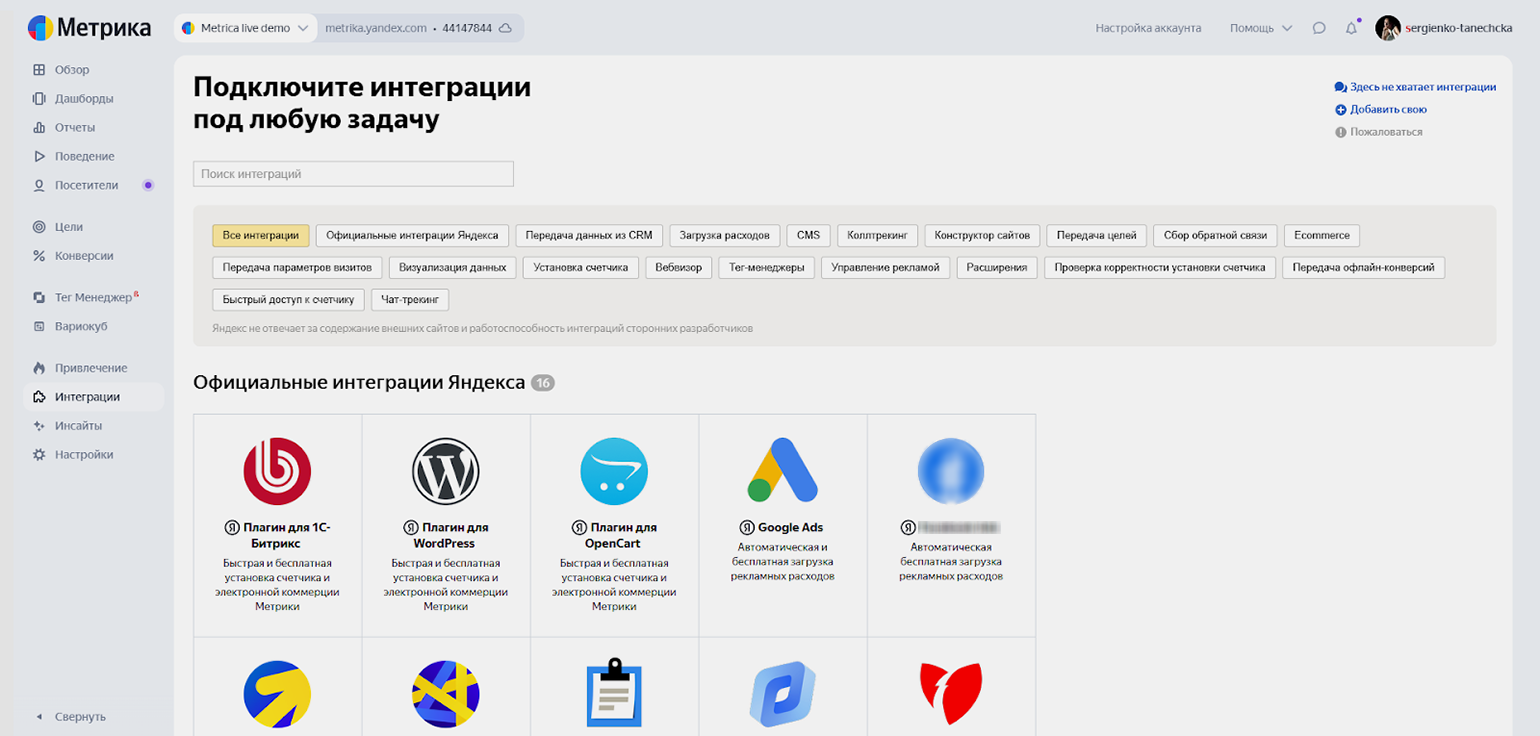Toggle the CMS filter chip
Screen dimensions: 1540x736
pyautogui.click(x=808, y=235)
